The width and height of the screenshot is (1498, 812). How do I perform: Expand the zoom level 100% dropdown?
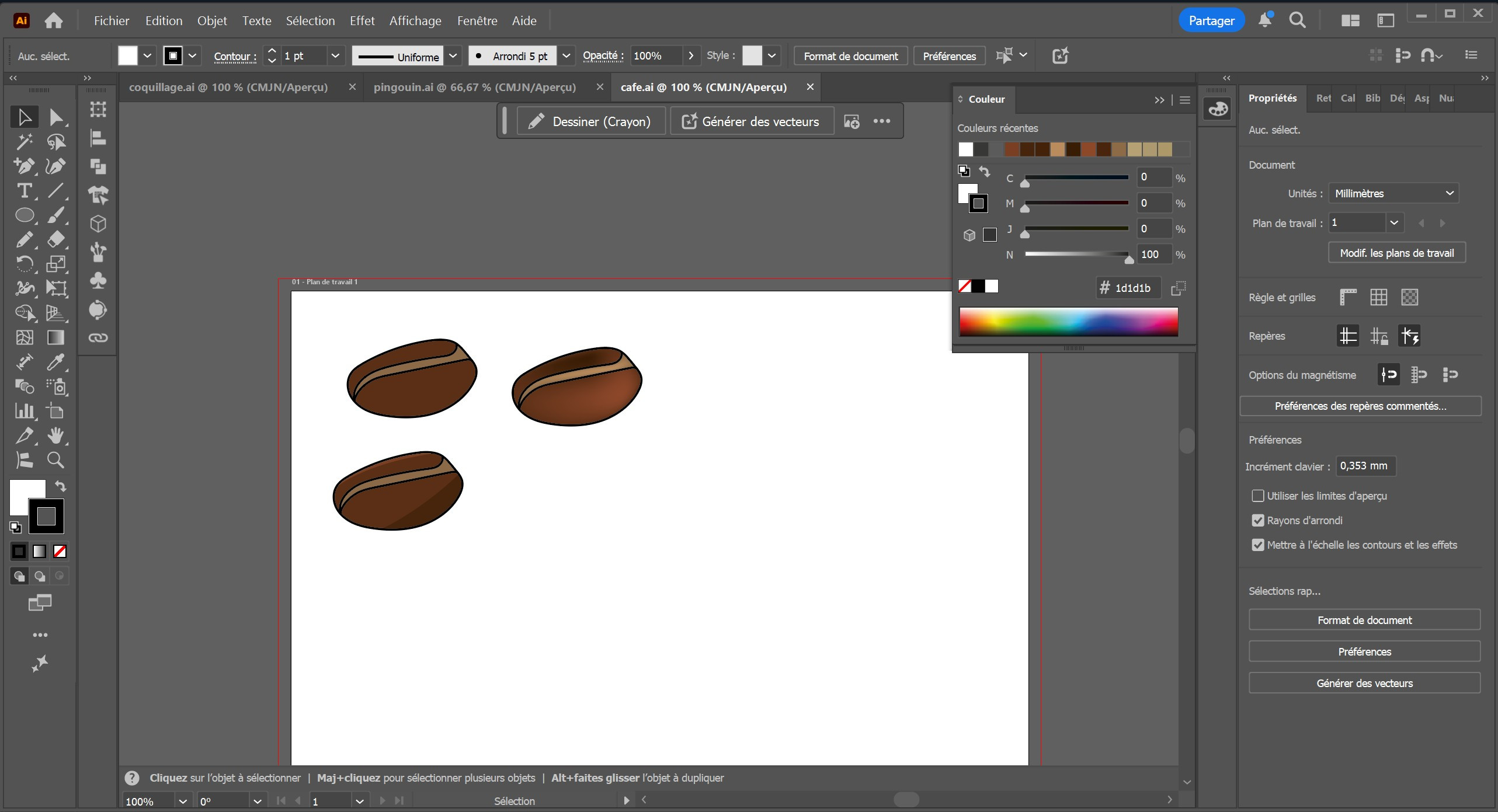182,801
